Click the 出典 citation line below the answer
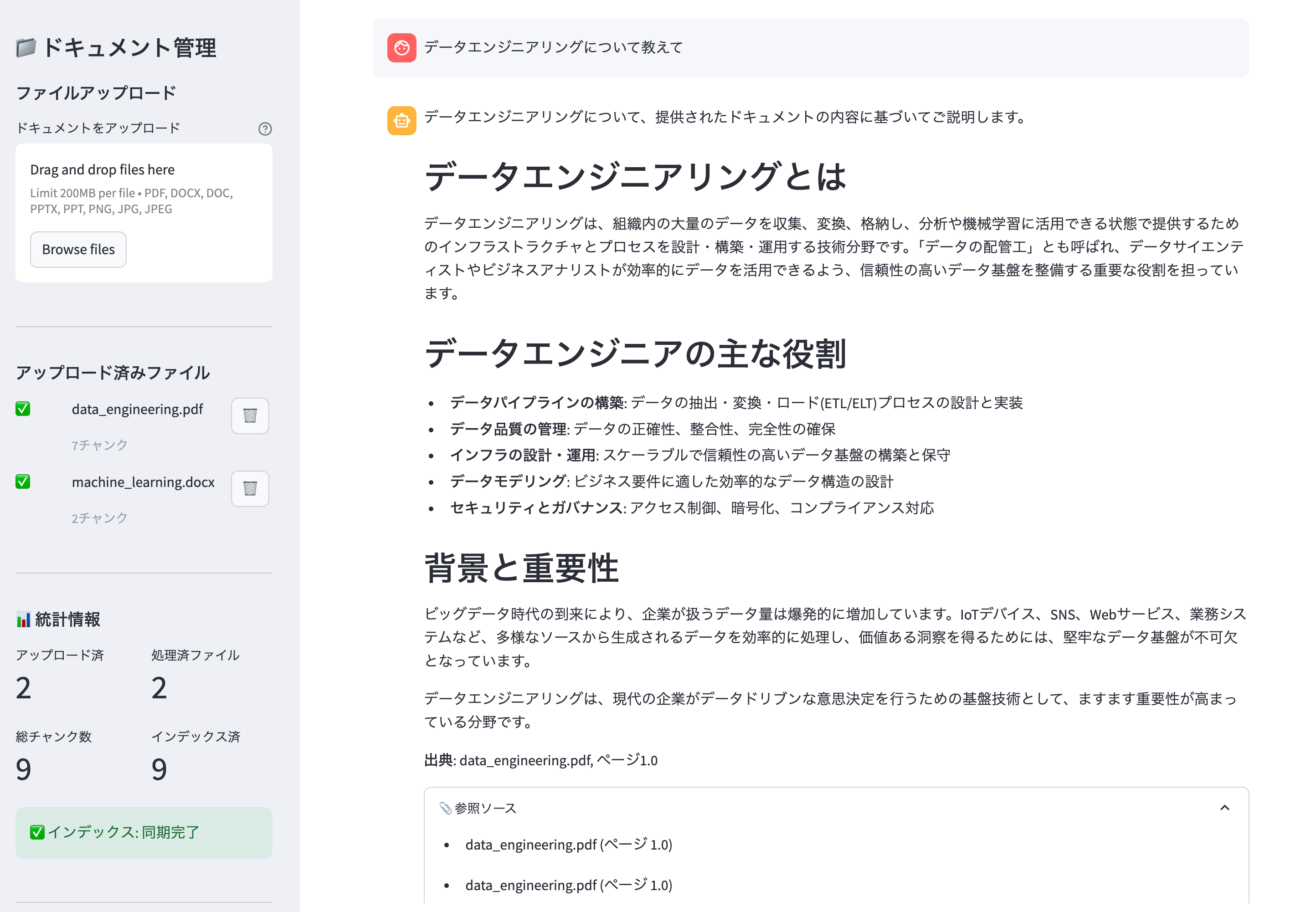Screen dimensions: 1316x912 pos(540,760)
